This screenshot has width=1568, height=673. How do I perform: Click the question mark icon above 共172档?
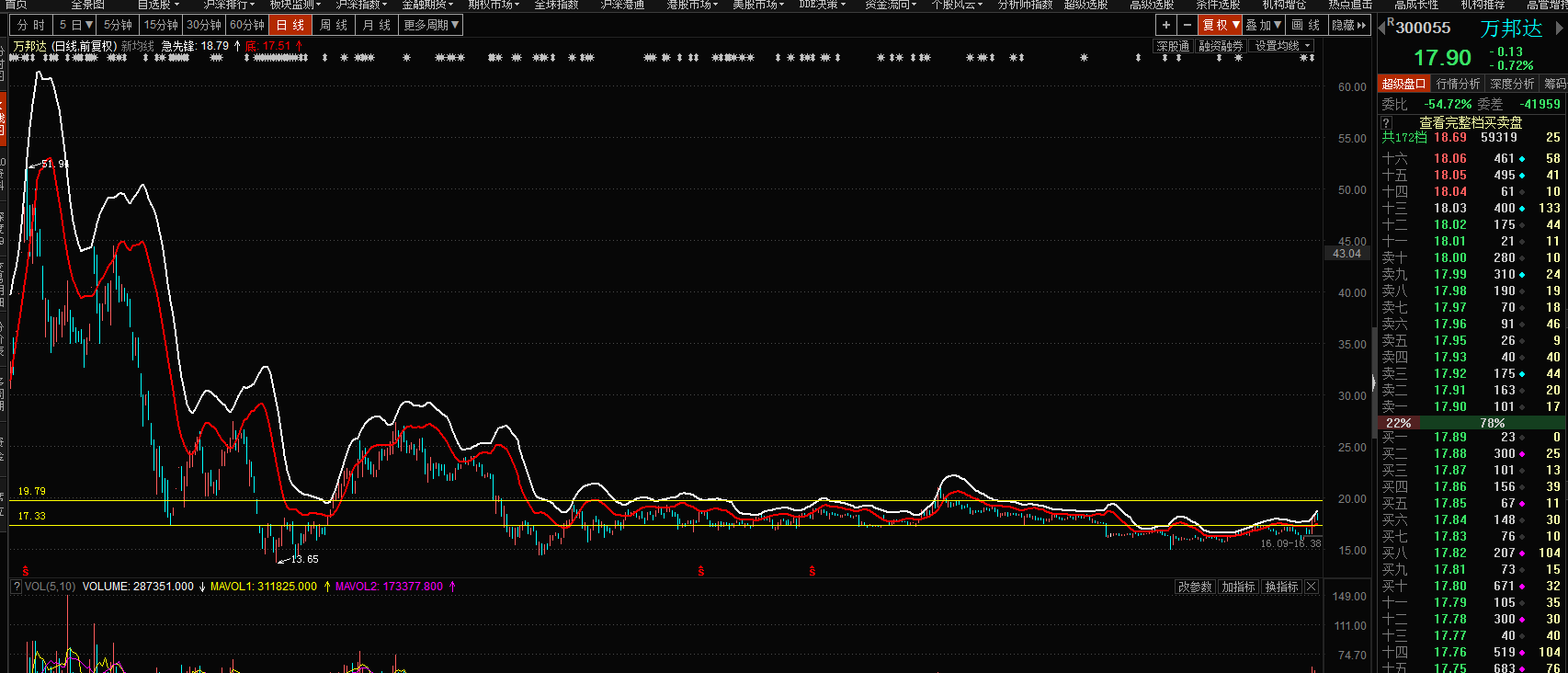pos(1386,122)
